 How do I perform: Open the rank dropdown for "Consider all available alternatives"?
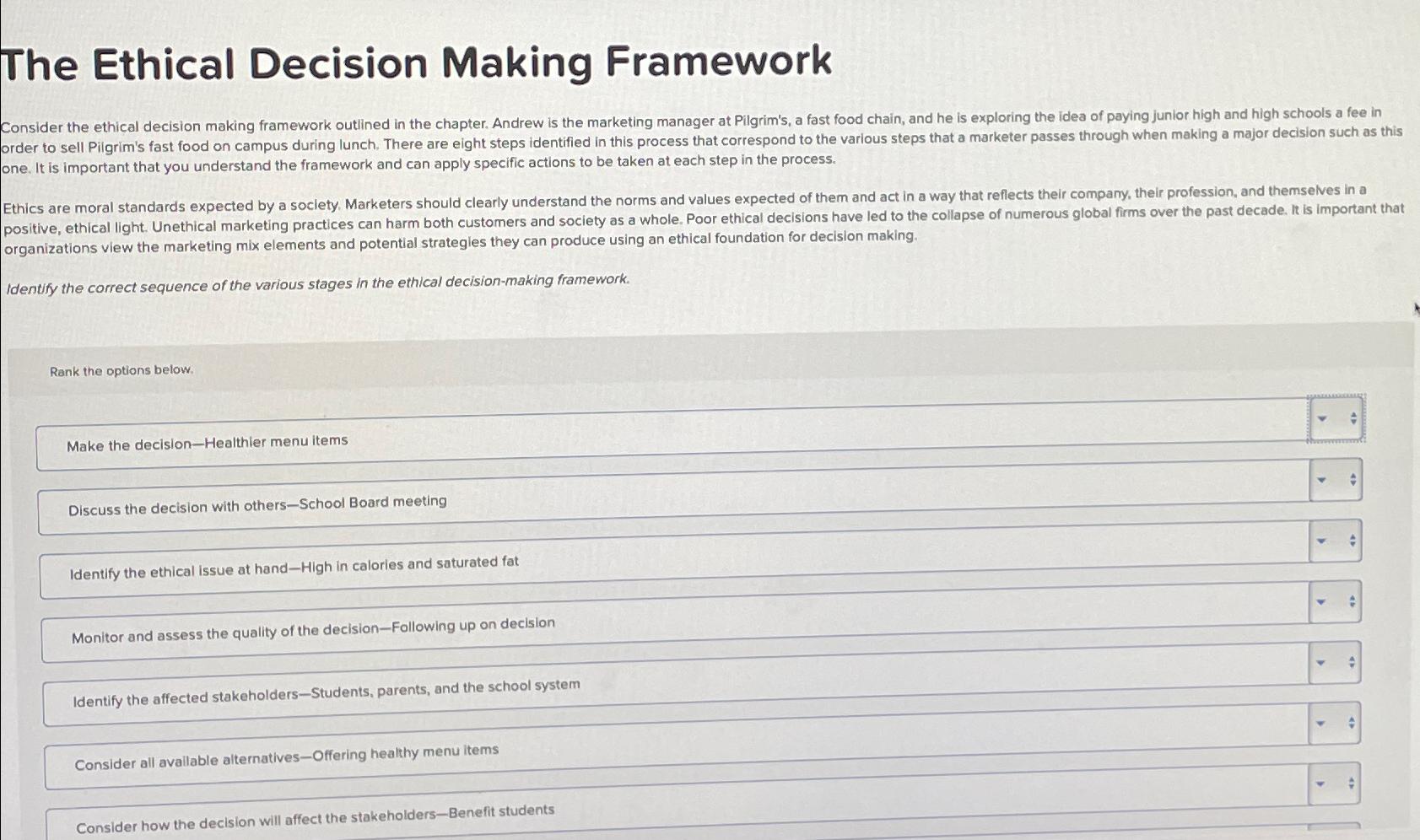coord(1320,723)
